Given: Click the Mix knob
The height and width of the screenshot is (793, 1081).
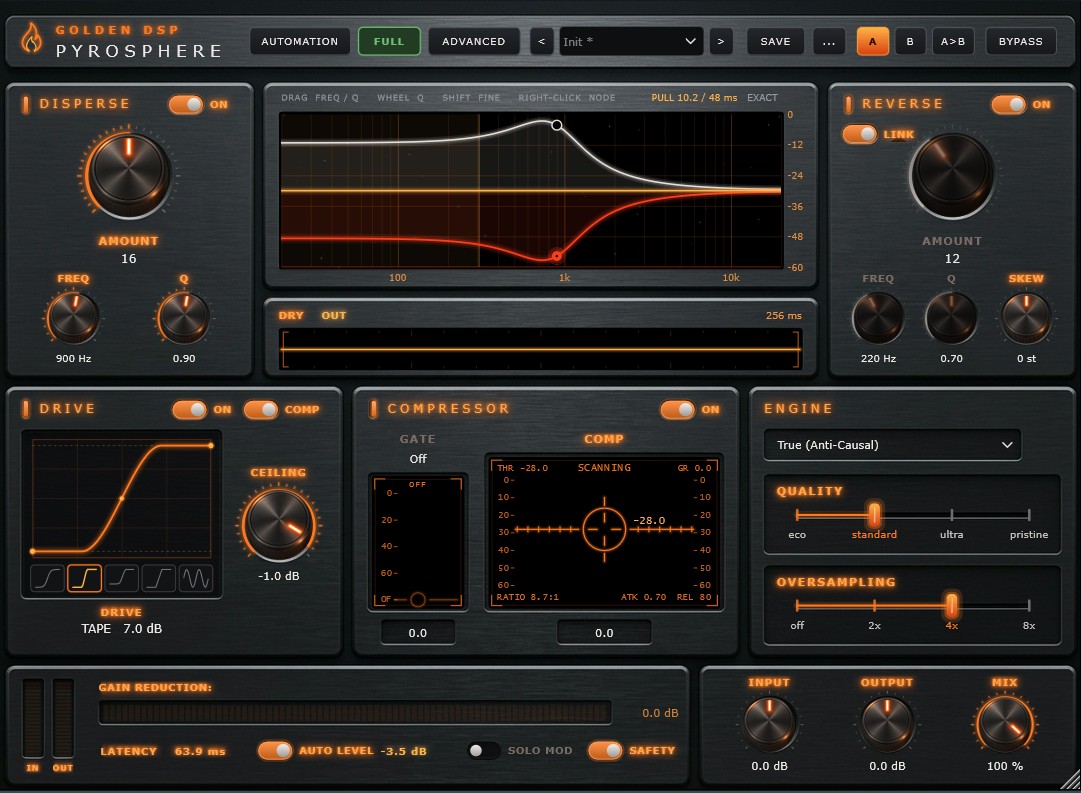Looking at the screenshot, I should click(1004, 723).
